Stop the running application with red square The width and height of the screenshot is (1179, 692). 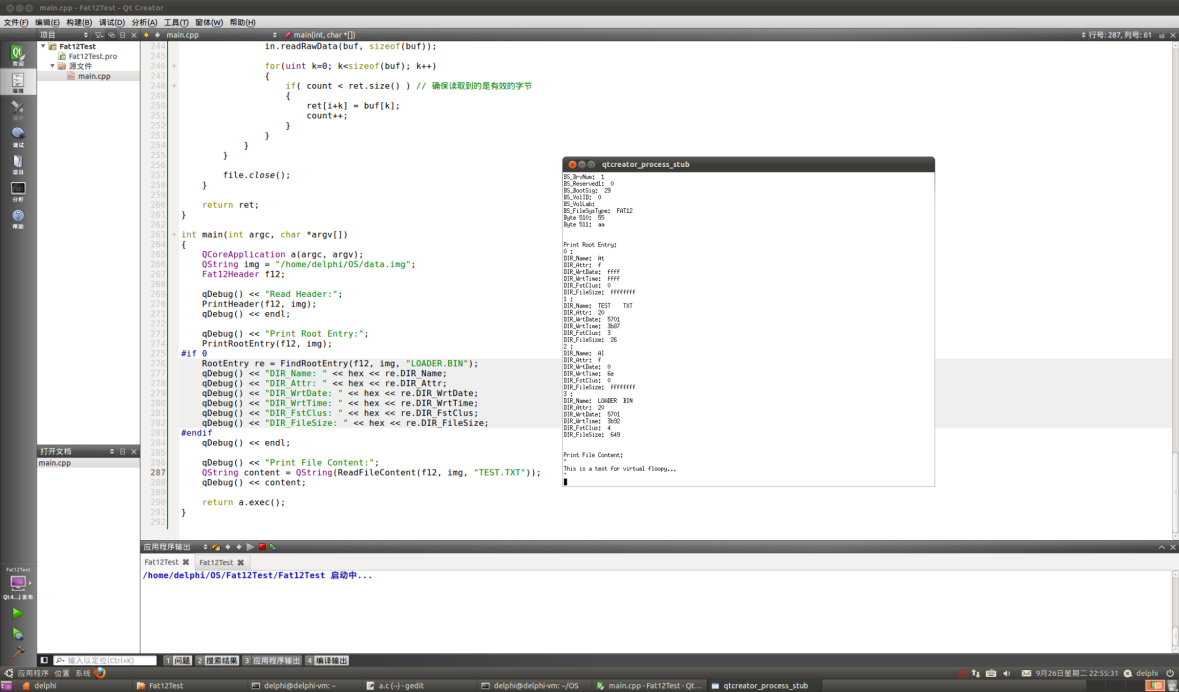coord(262,547)
